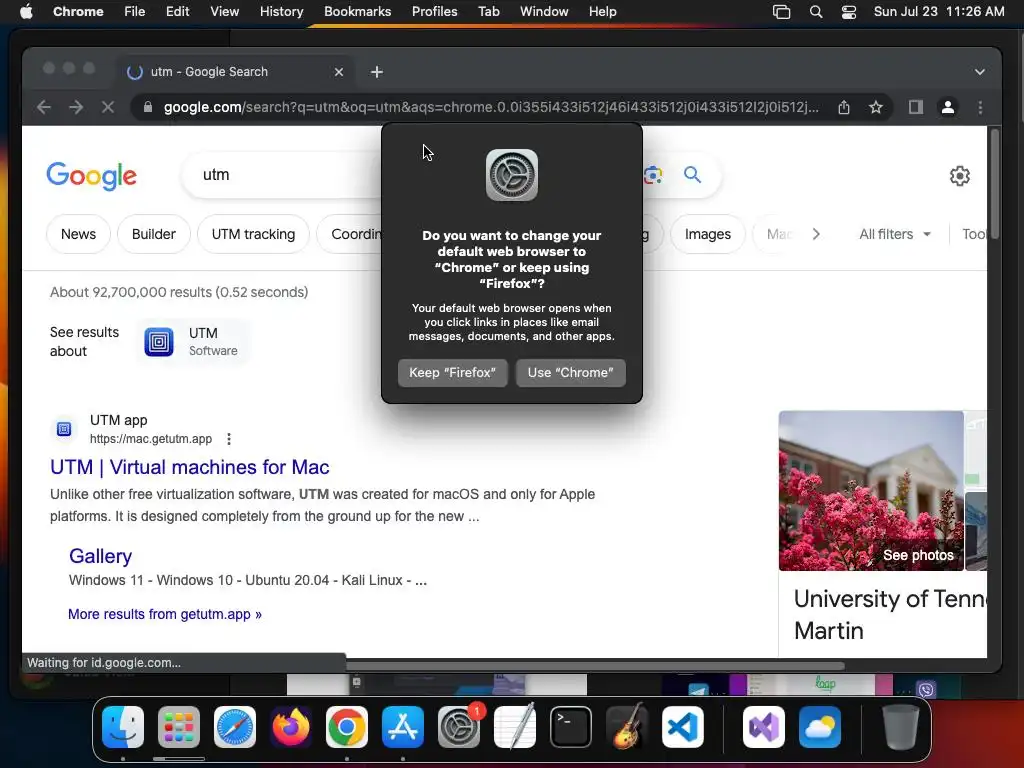Open the Bookmarks menu
This screenshot has height=768, width=1024.
click(x=357, y=11)
